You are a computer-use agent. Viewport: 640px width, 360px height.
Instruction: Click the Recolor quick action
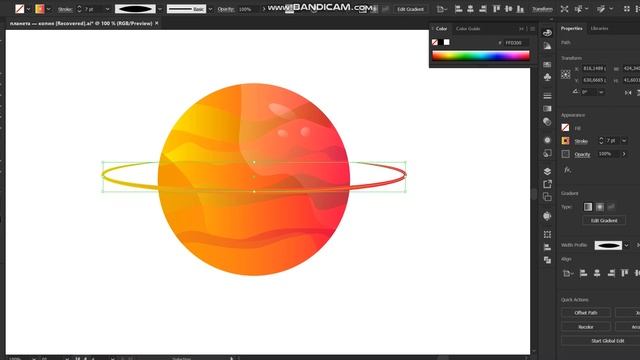click(586, 327)
